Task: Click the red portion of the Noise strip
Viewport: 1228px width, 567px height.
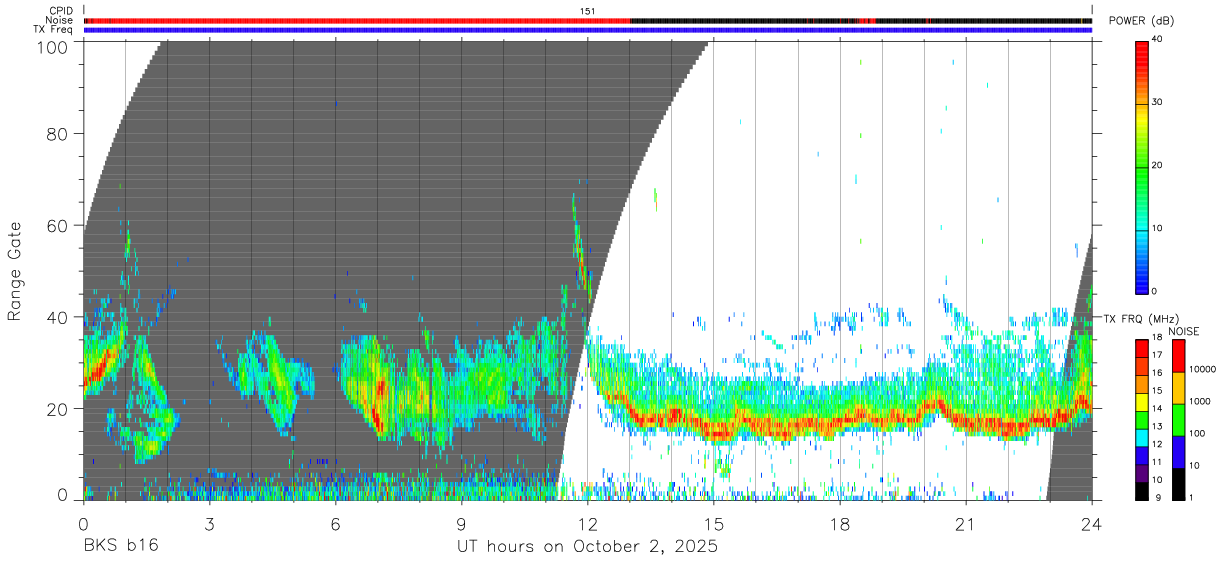Action: (x=357, y=20)
